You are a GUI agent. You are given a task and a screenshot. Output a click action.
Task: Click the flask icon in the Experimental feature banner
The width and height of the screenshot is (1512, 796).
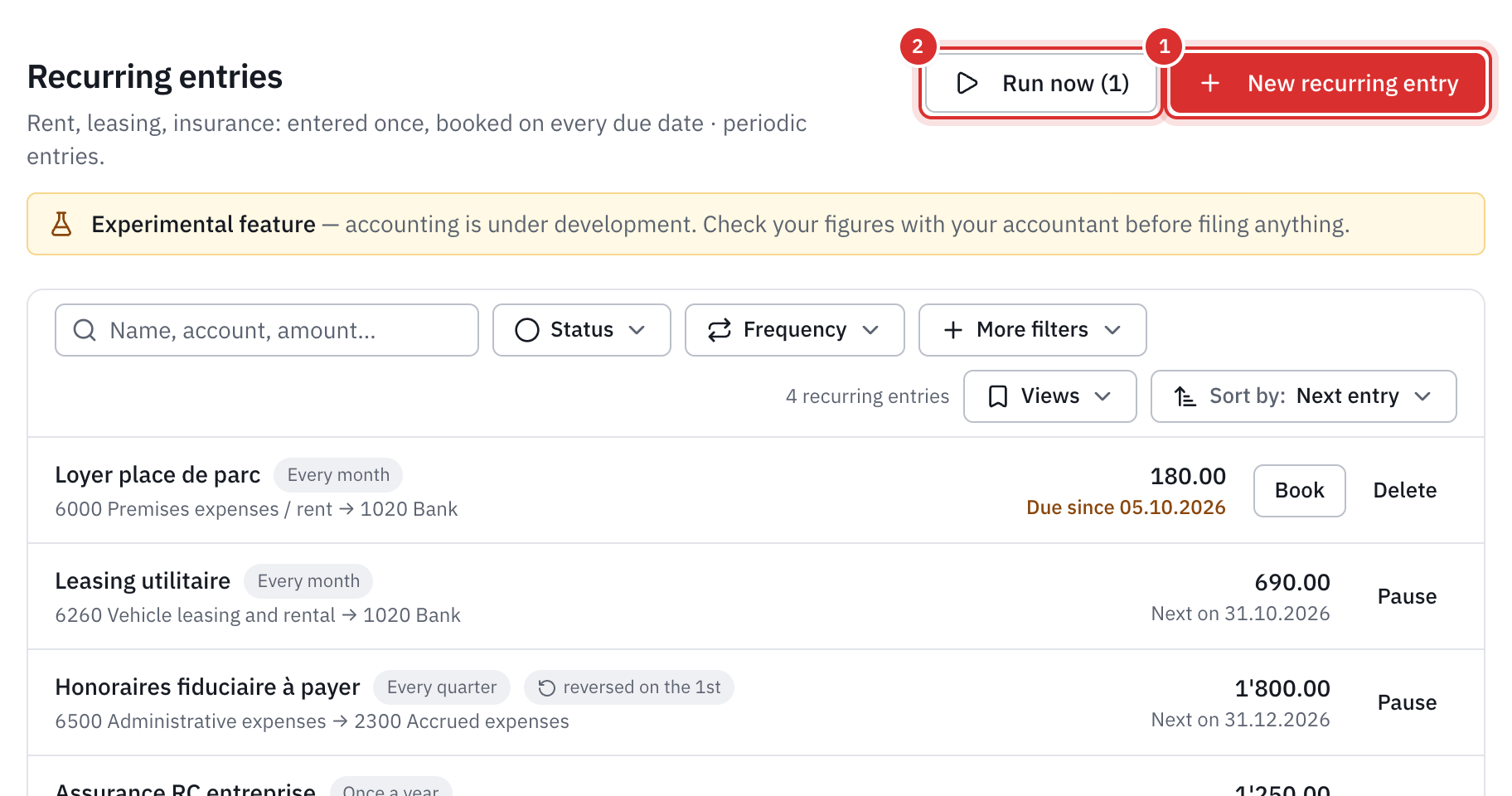pyautogui.click(x=61, y=224)
